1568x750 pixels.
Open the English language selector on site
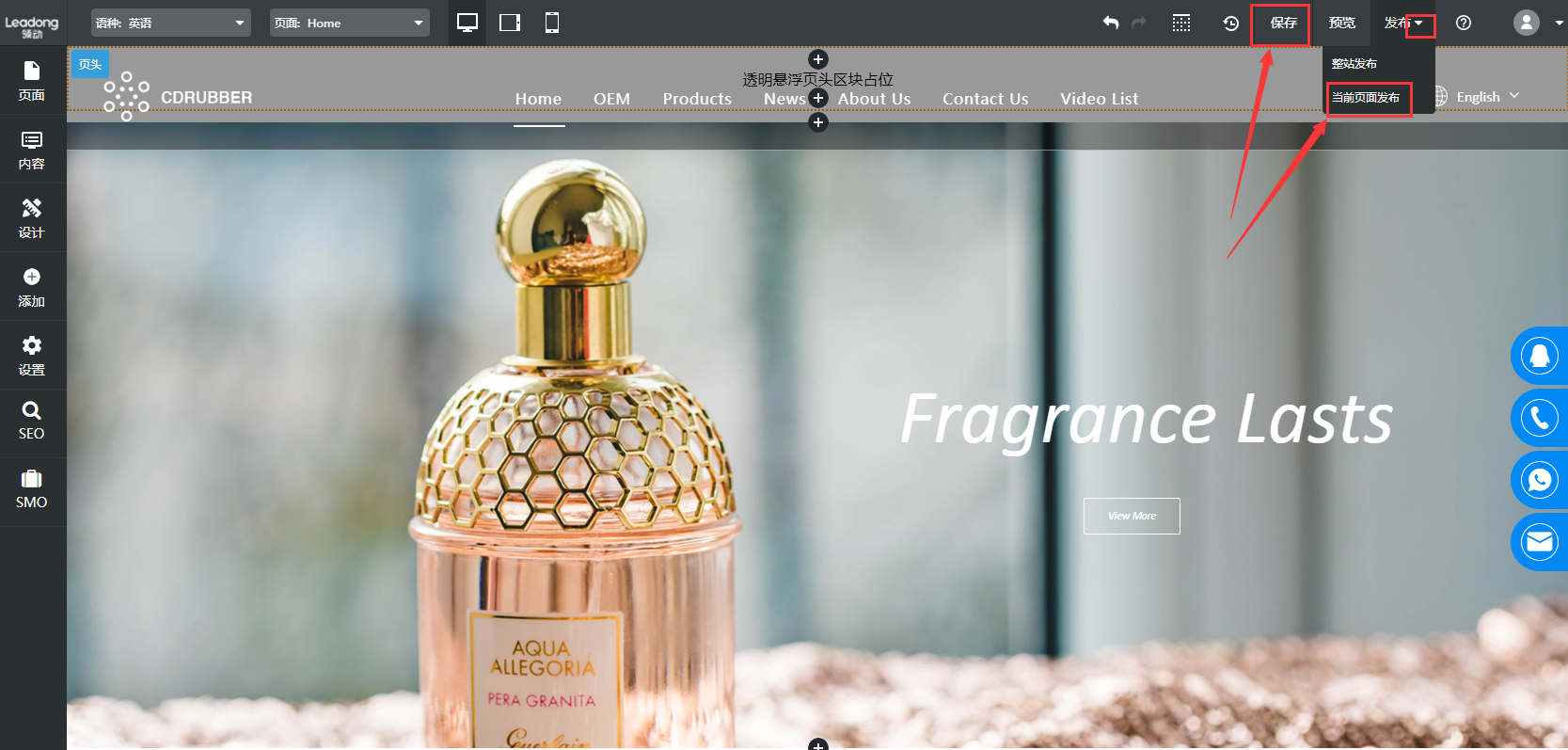tap(1478, 97)
